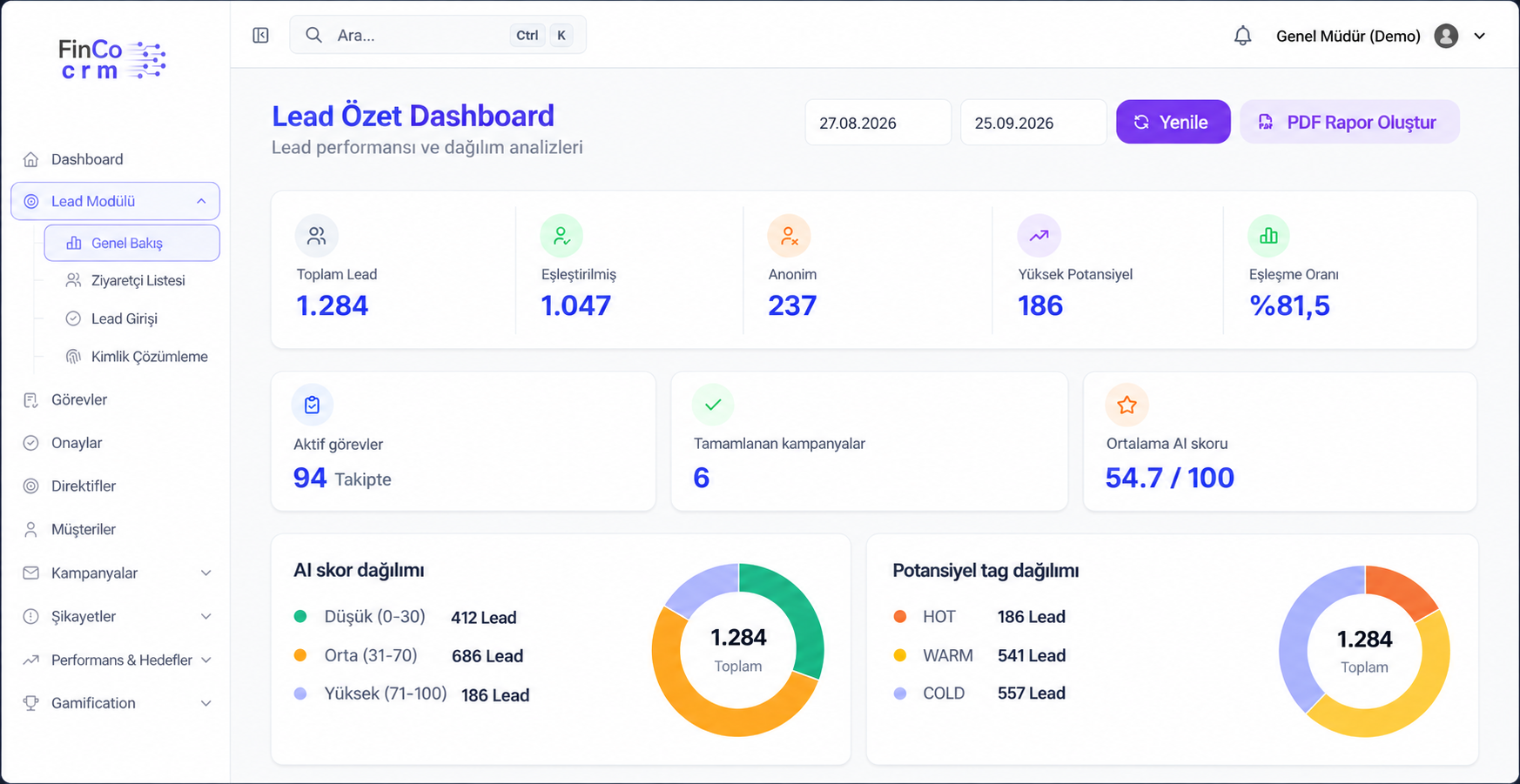This screenshot has width=1520, height=784.
Task: Click the Yenile refresh button
Action: 1173,122
